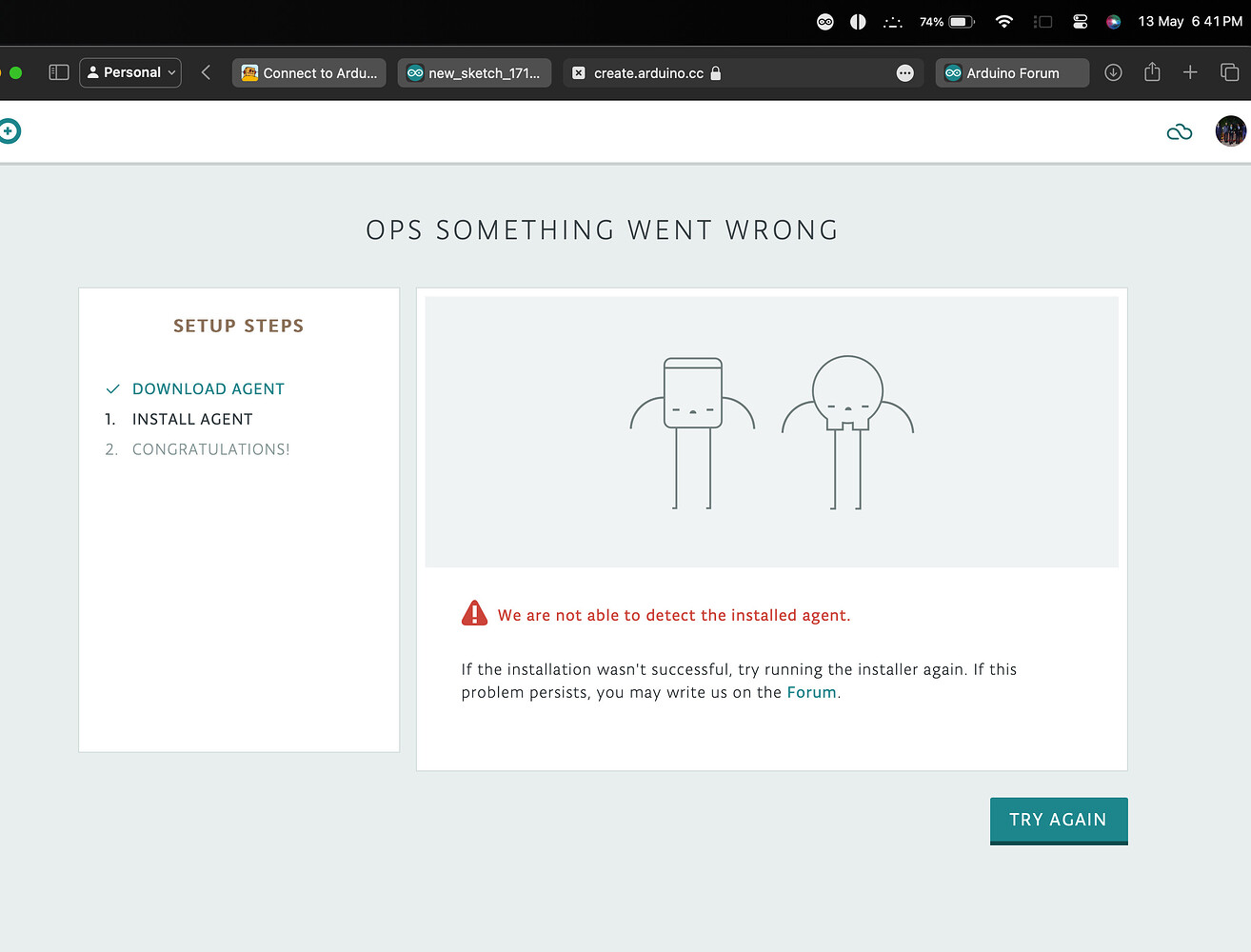
Task: Open the Arduino Cloud icon at top right
Action: [x=1180, y=131]
